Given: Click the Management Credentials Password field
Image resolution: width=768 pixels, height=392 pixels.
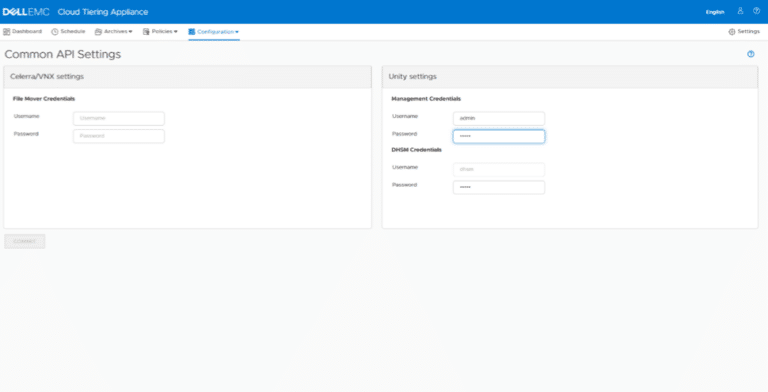Looking at the screenshot, I should (499, 136).
